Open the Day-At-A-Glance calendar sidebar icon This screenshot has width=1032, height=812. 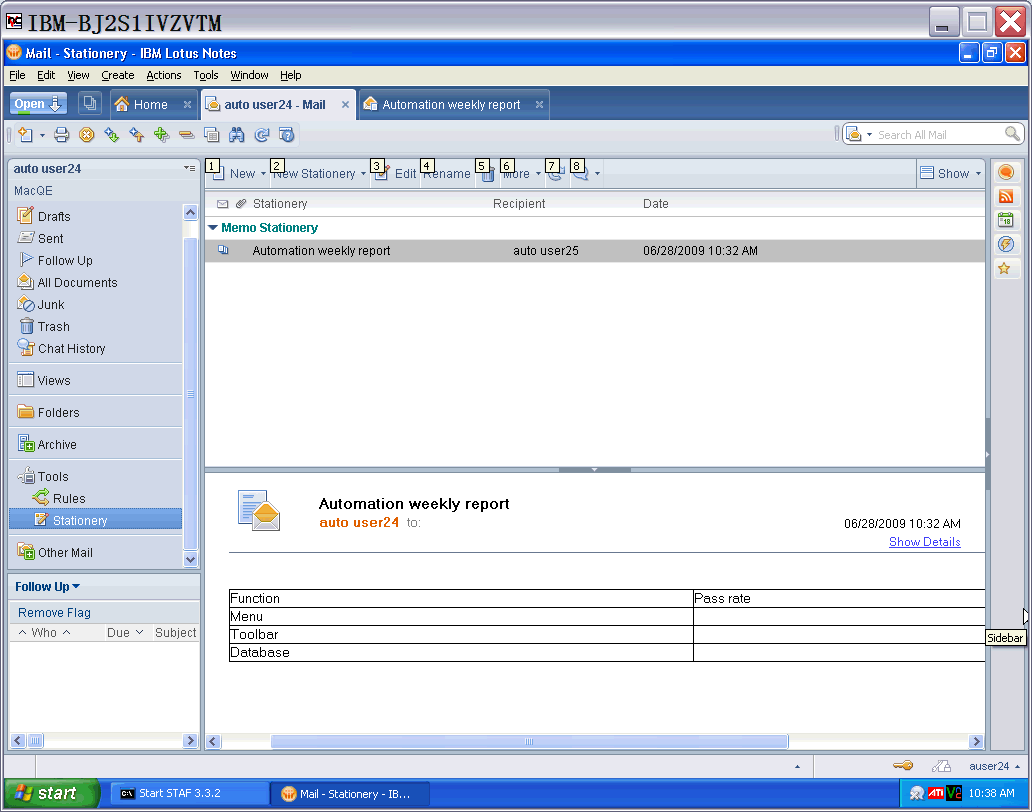[1007, 220]
